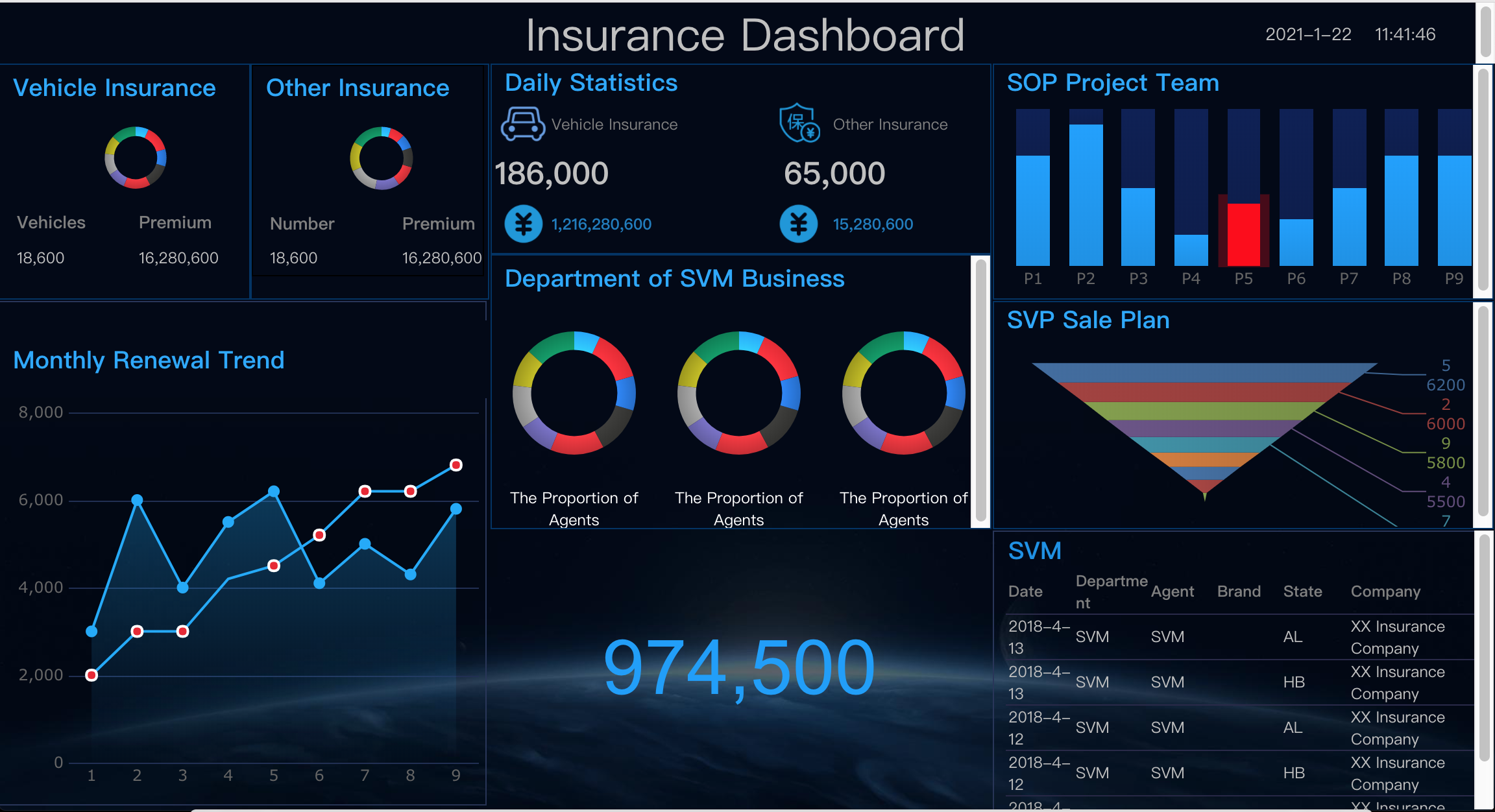The height and width of the screenshot is (812, 1495).
Task: Expand the State column header
Action: [x=1302, y=591]
